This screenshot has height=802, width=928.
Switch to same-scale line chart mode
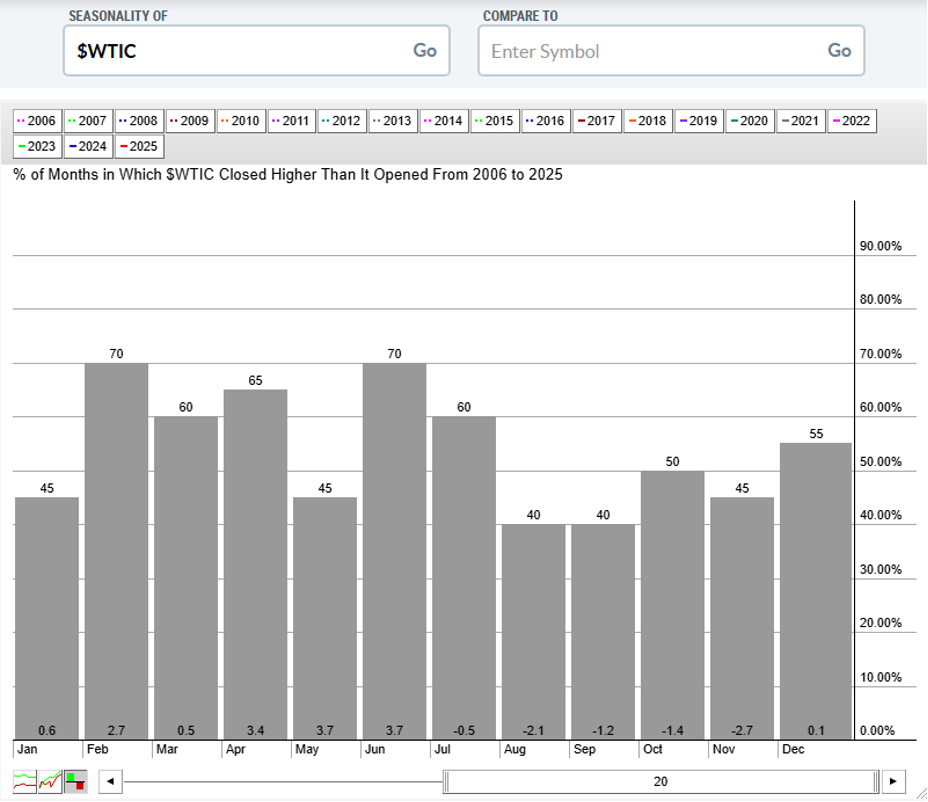point(50,781)
